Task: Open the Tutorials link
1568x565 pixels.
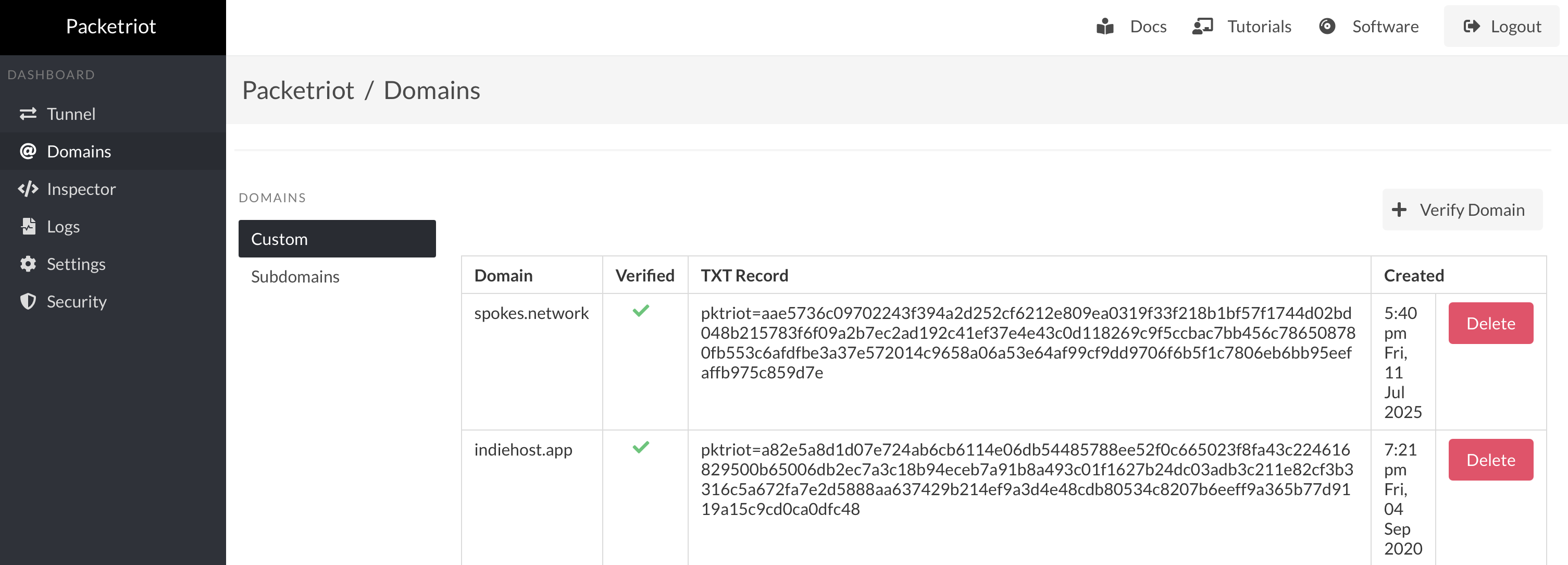Action: tap(1242, 26)
